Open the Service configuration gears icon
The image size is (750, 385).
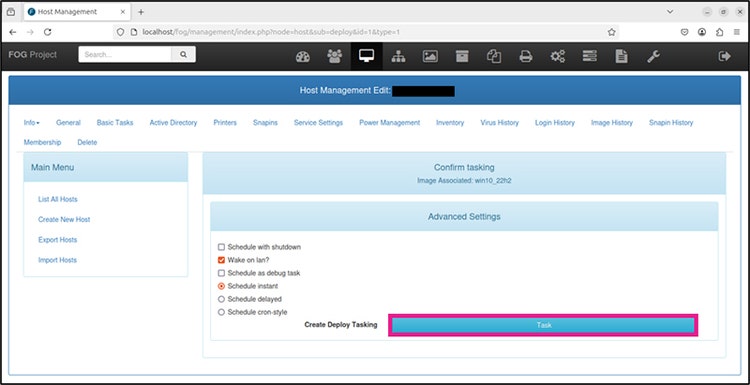[x=557, y=56]
